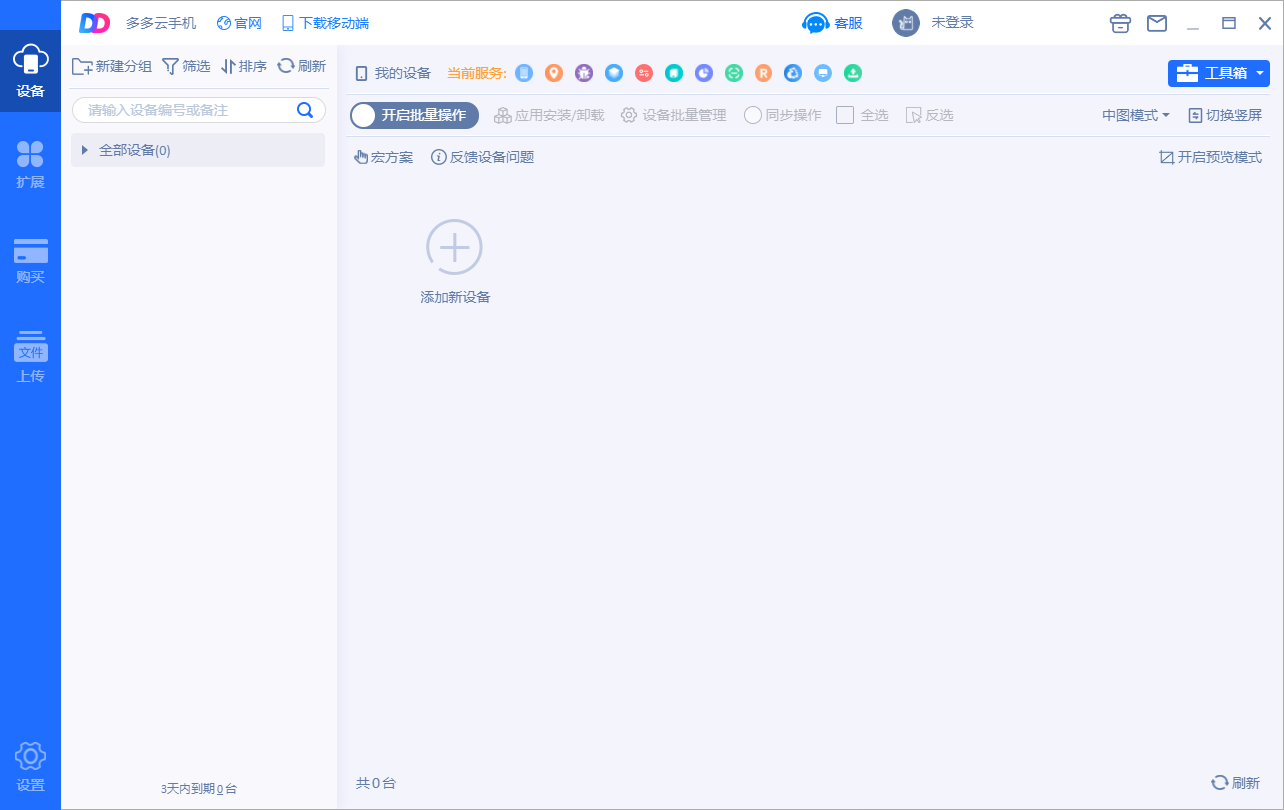Open the 工具箱 toolbox dropdown
The width and height of the screenshot is (1284, 810).
click(1219, 73)
